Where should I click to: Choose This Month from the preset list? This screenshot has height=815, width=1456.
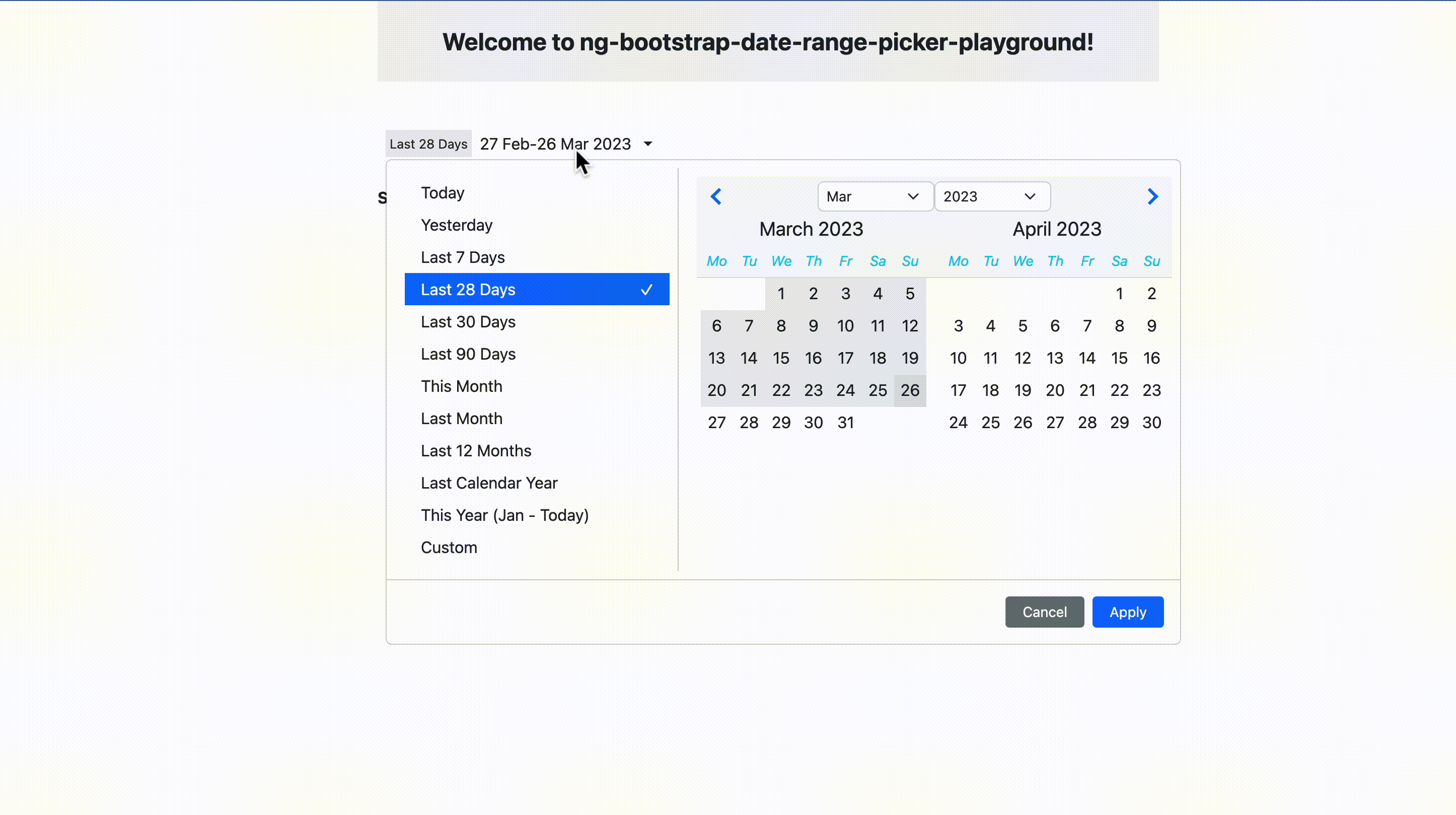tap(461, 386)
